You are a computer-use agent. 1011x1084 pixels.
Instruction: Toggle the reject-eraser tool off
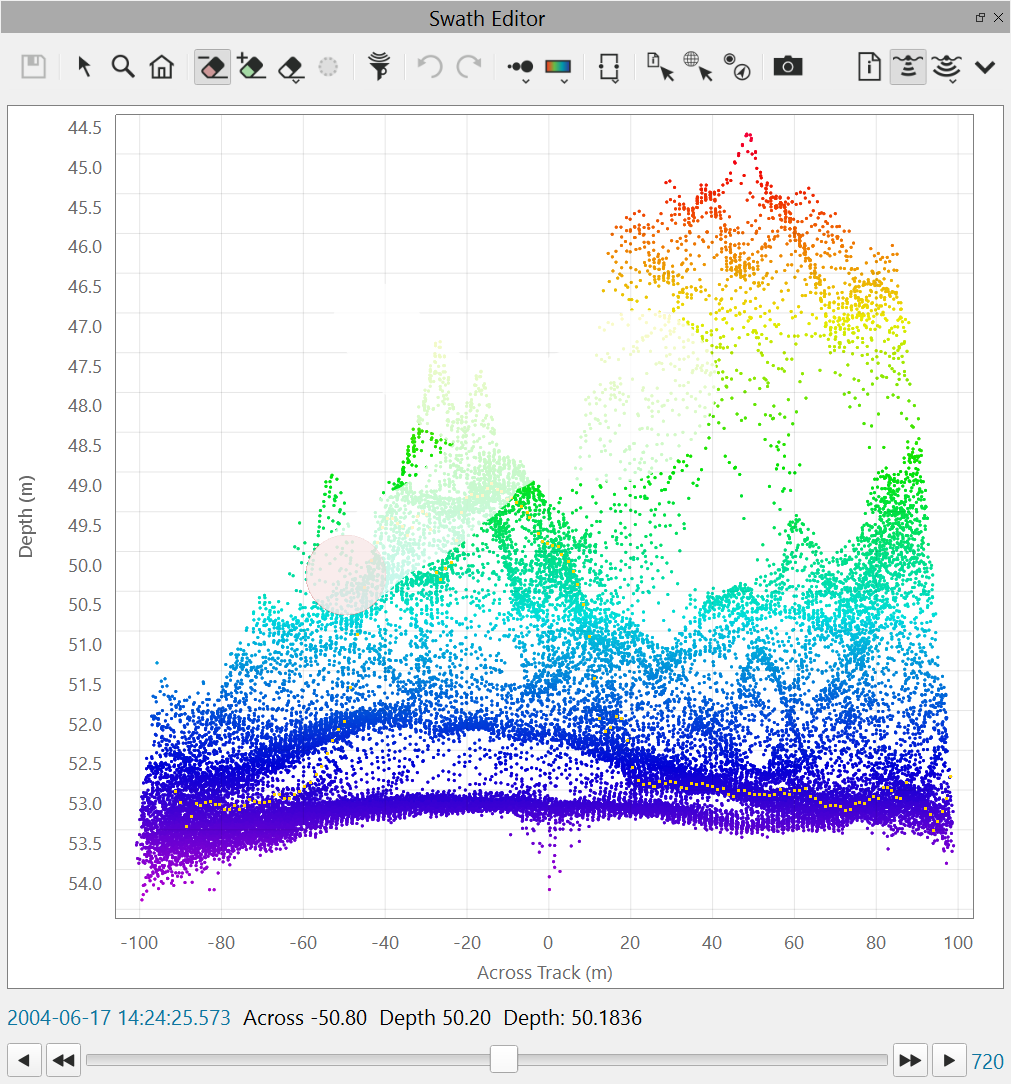tap(211, 66)
